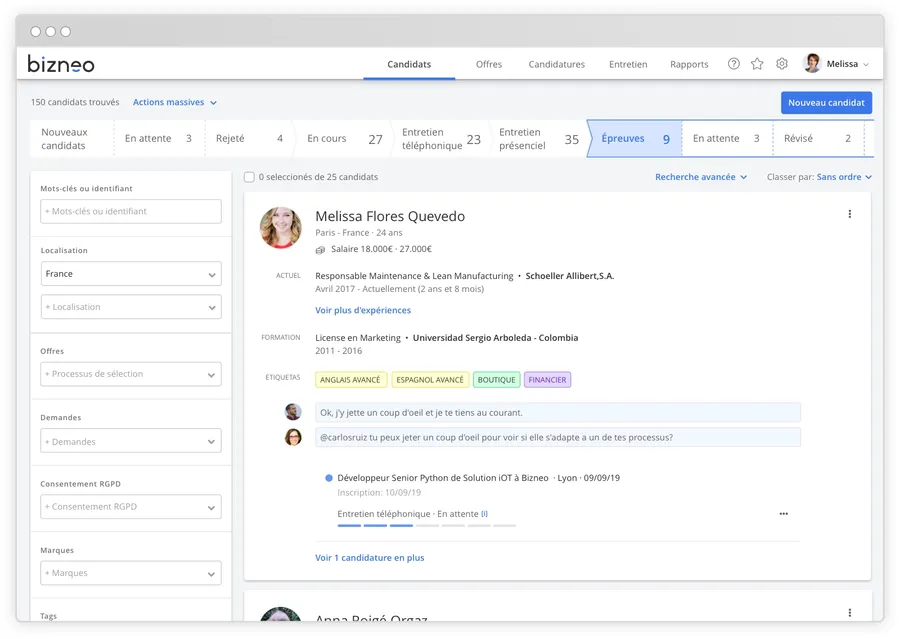This screenshot has height=639, width=900.
Task: Click the salary banknote icon
Action: coord(321,250)
